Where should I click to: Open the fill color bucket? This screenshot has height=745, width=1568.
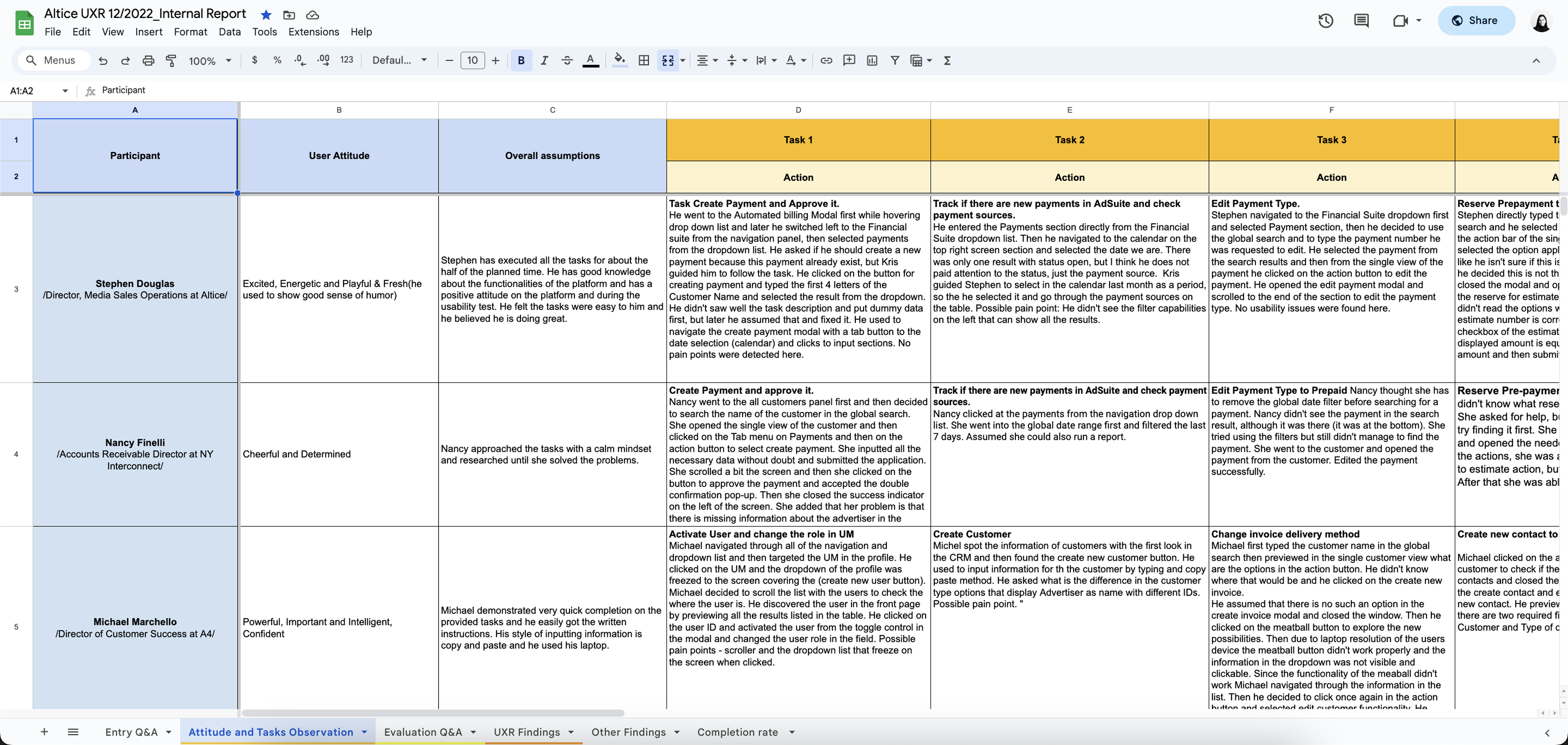point(620,60)
